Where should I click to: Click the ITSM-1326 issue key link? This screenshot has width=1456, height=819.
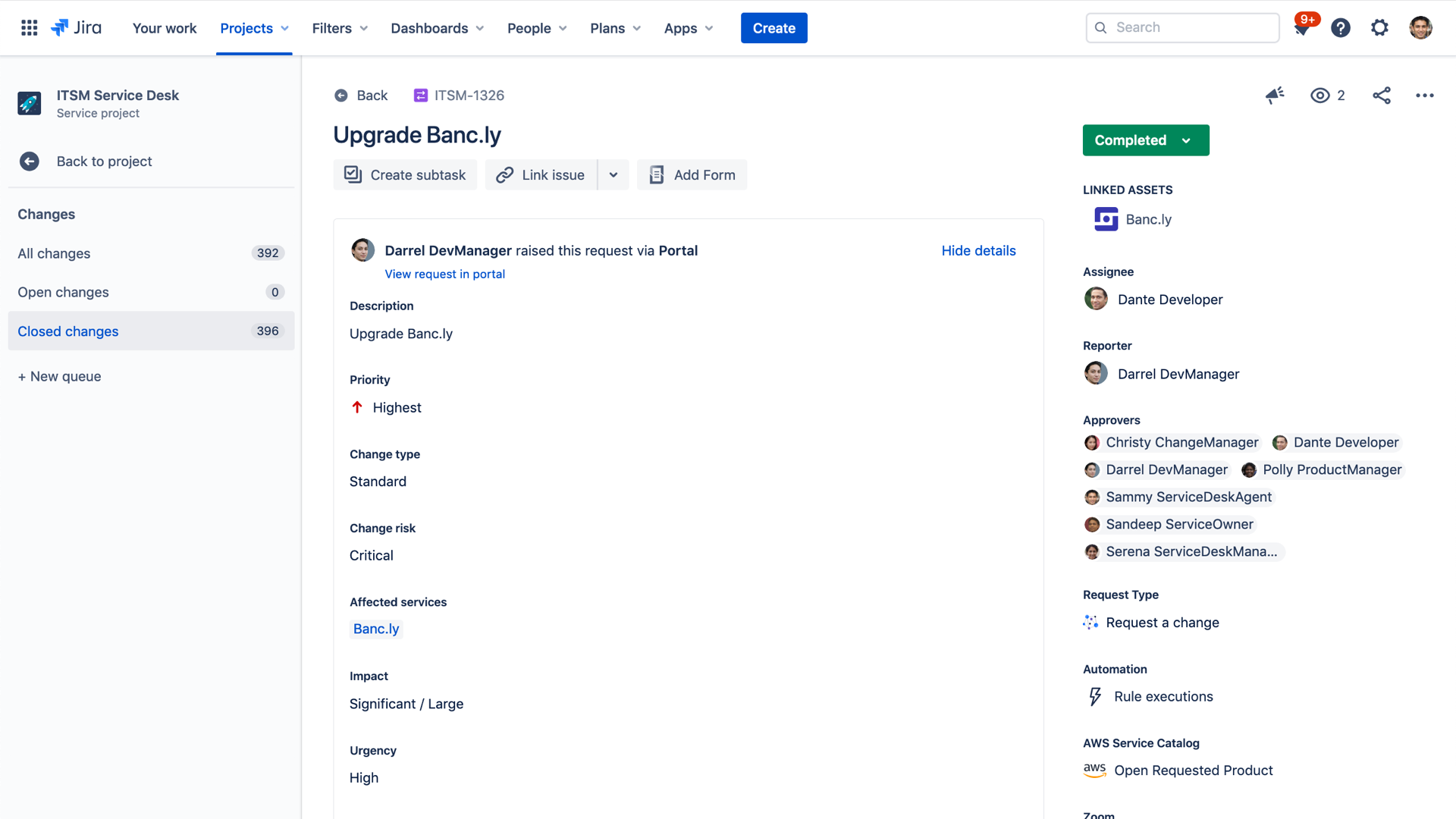click(469, 96)
